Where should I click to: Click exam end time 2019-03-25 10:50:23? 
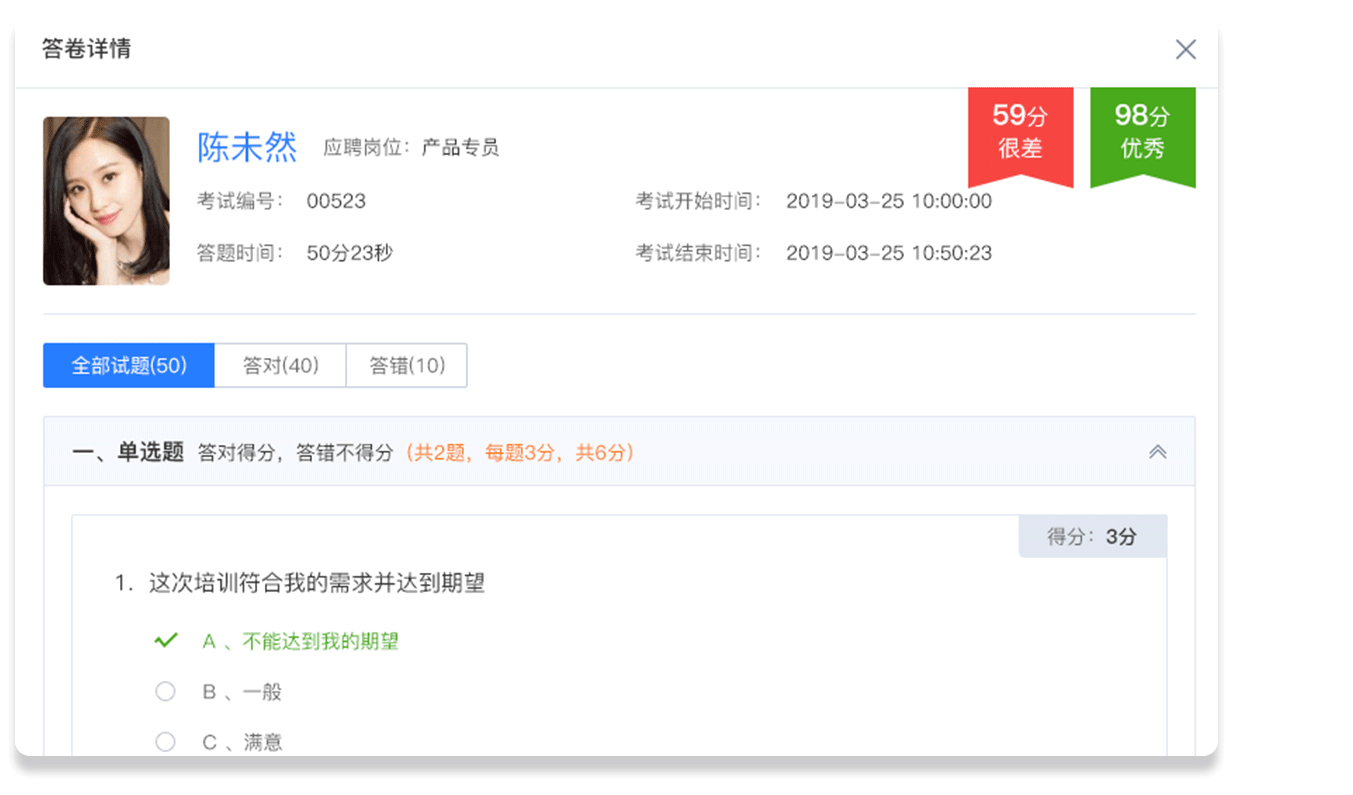coord(888,253)
